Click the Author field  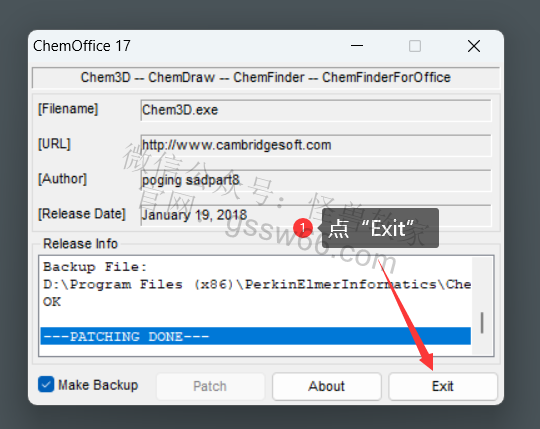click(316, 180)
